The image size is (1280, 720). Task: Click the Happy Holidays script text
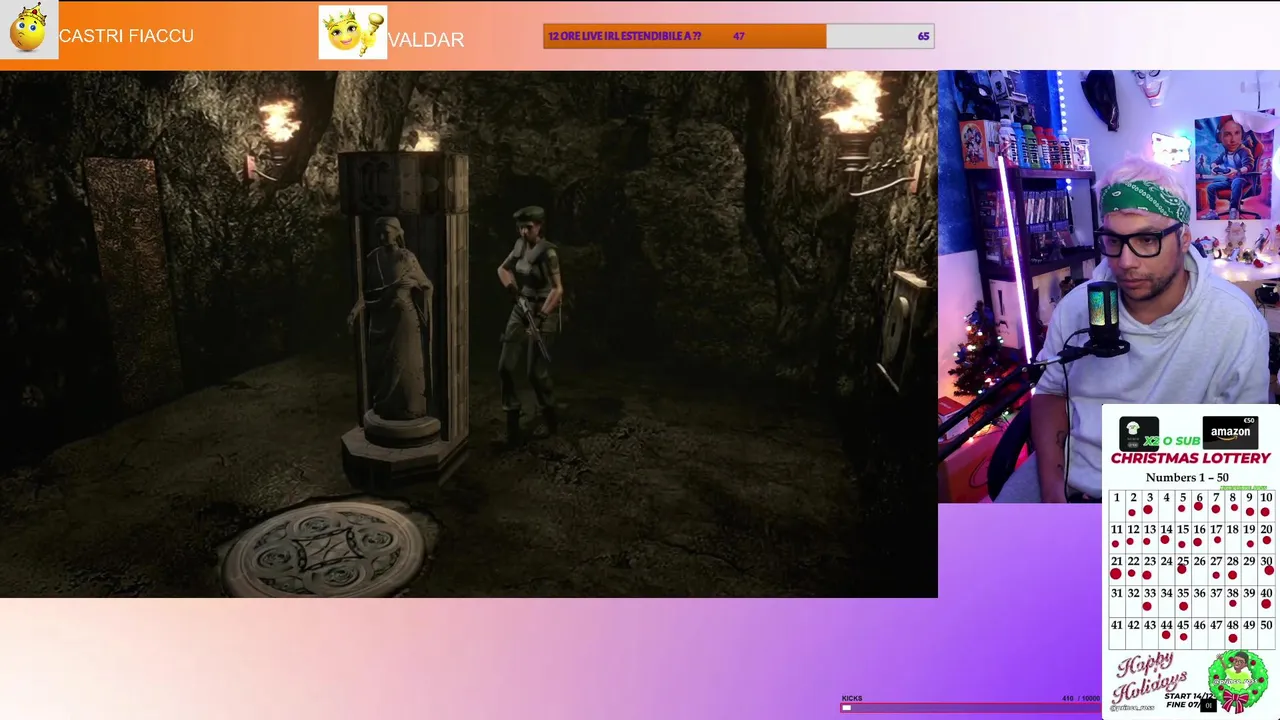coord(1151,679)
